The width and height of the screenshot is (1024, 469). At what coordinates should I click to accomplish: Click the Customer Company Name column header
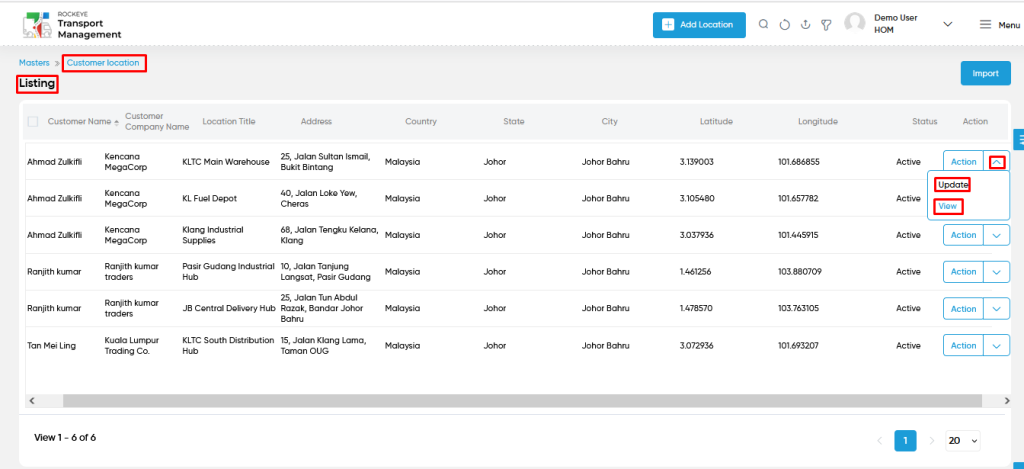pos(157,121)
